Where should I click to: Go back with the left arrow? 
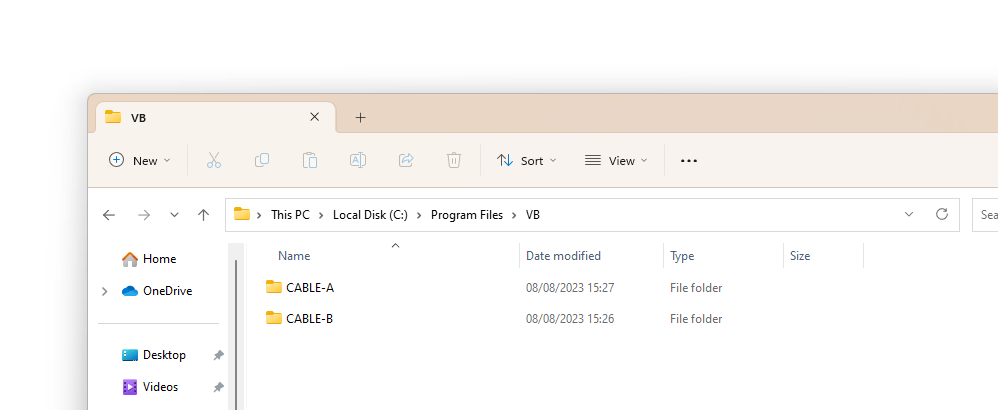pos(109,215)
